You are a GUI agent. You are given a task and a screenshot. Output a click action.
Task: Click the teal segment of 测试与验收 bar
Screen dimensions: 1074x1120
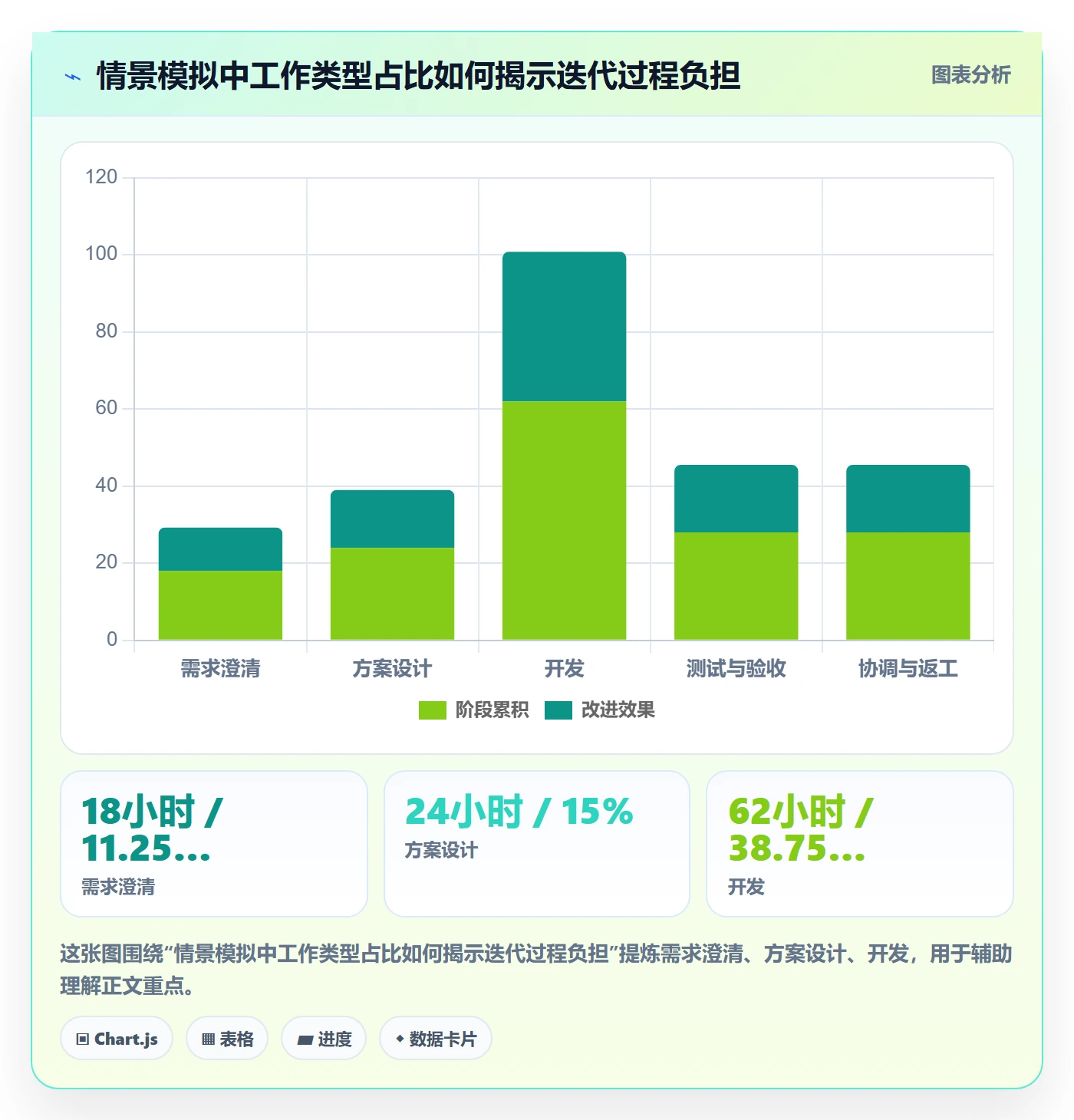[x=736, y=499]
